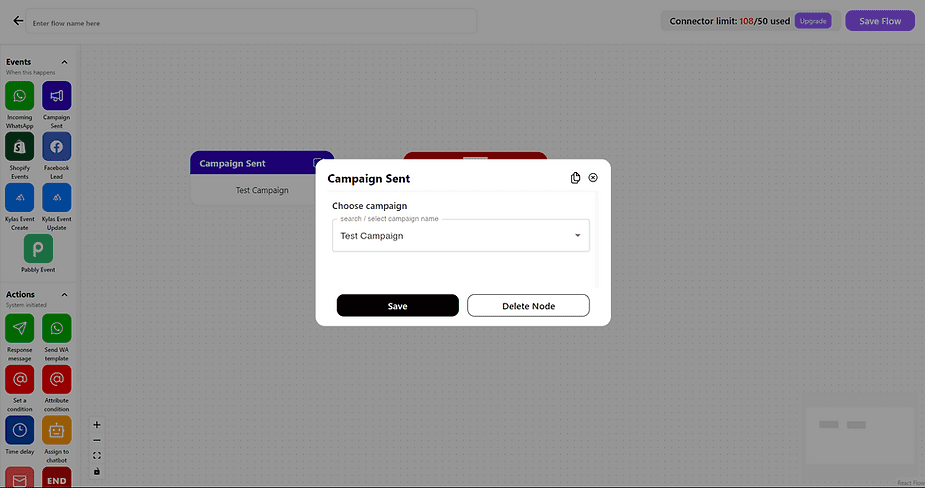This screenshot has height=488, width=925.
Task: Select the Send WA template action icon
Action: tap(57, 328)
